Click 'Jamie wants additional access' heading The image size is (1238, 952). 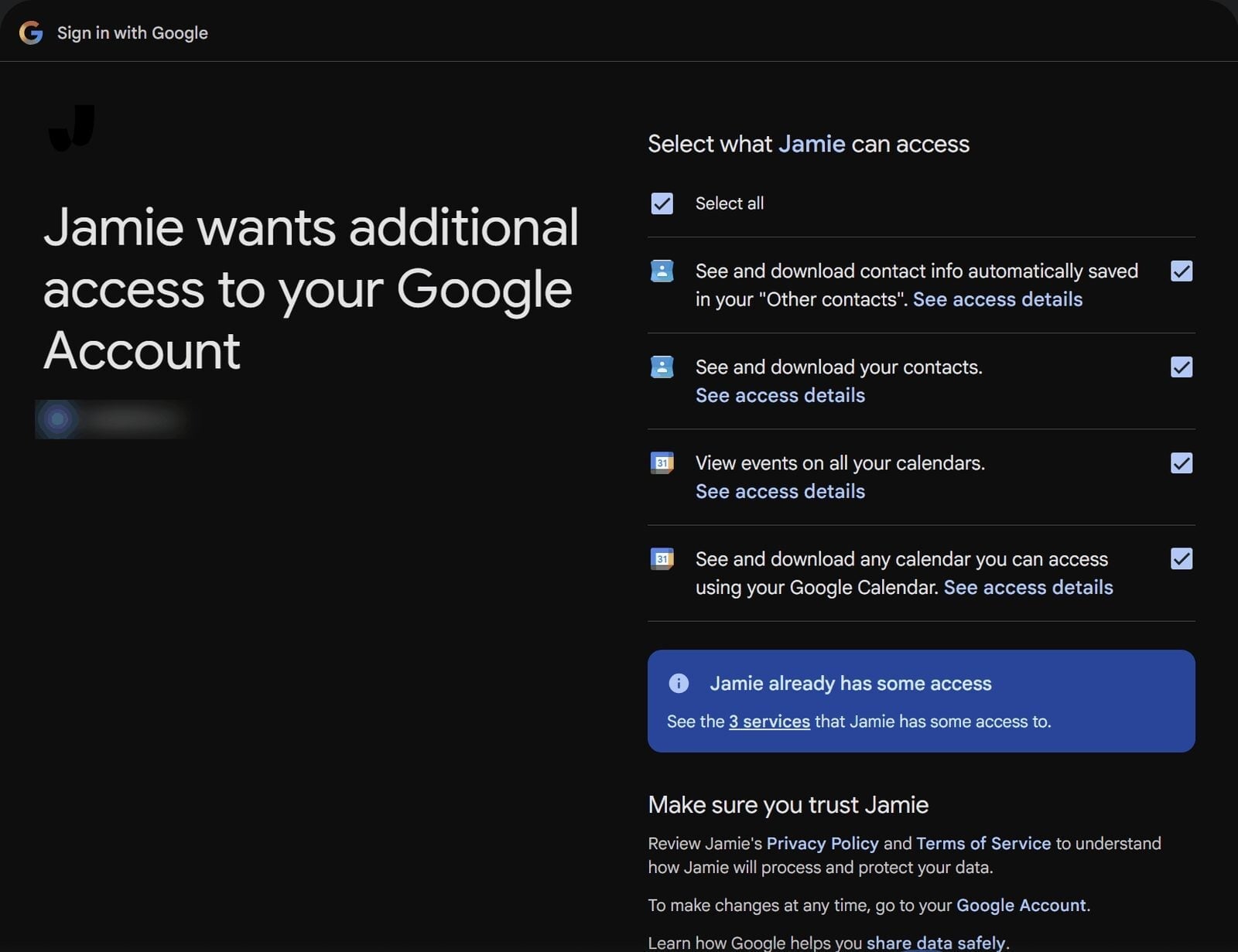click(311, 288)
